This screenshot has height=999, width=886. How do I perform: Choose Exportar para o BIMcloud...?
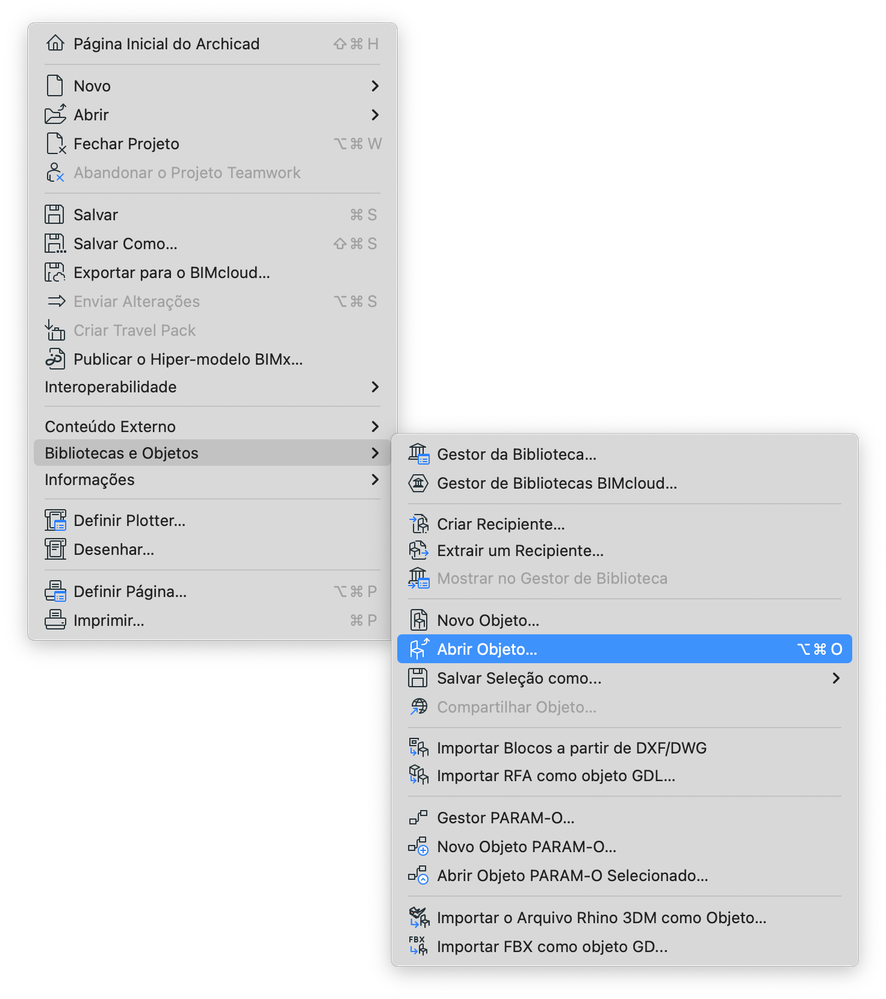(212, 272)
